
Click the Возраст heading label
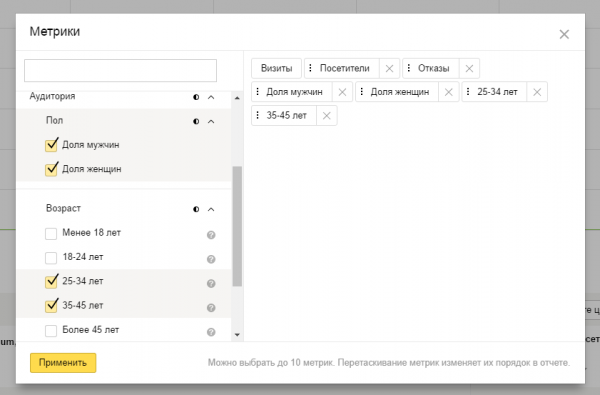point(63,208)
